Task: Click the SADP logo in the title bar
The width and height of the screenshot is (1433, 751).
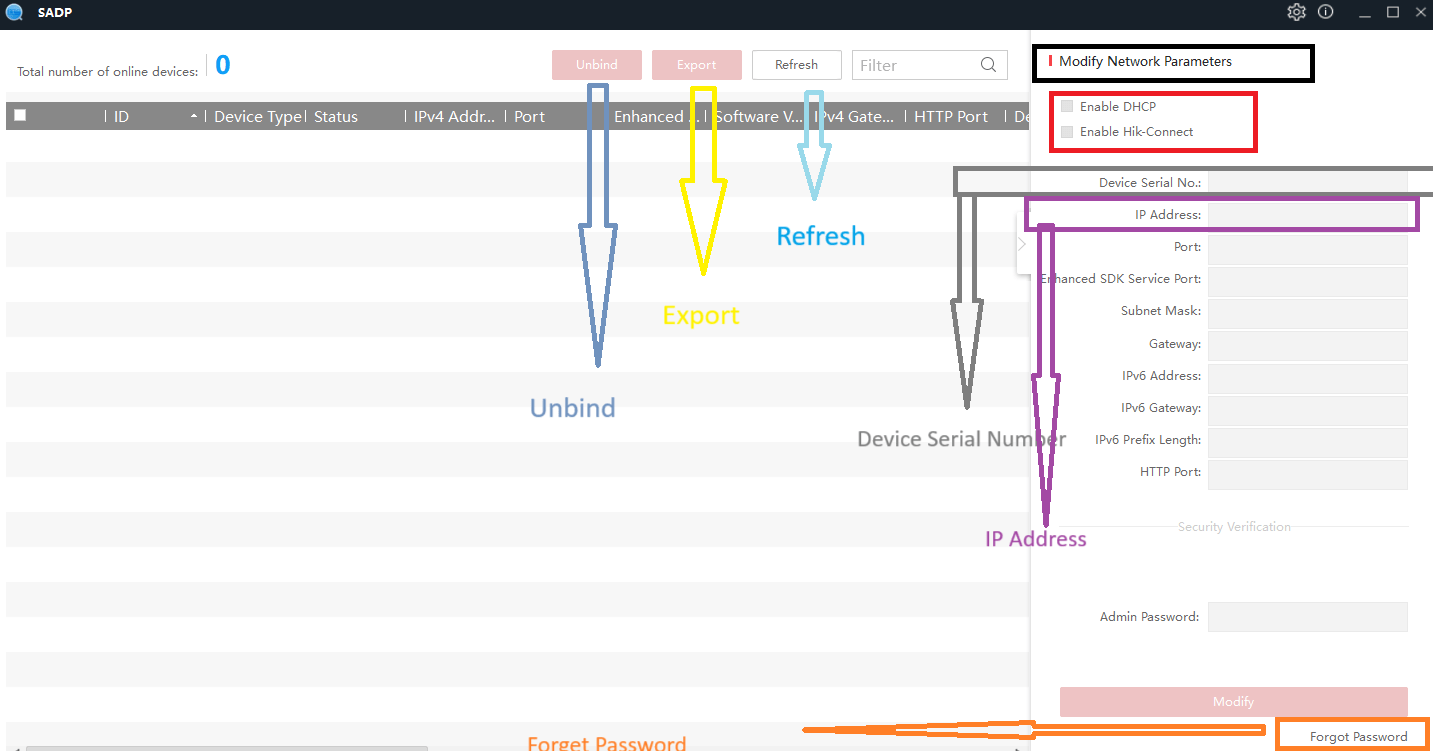Action: [x=13, y=12]
